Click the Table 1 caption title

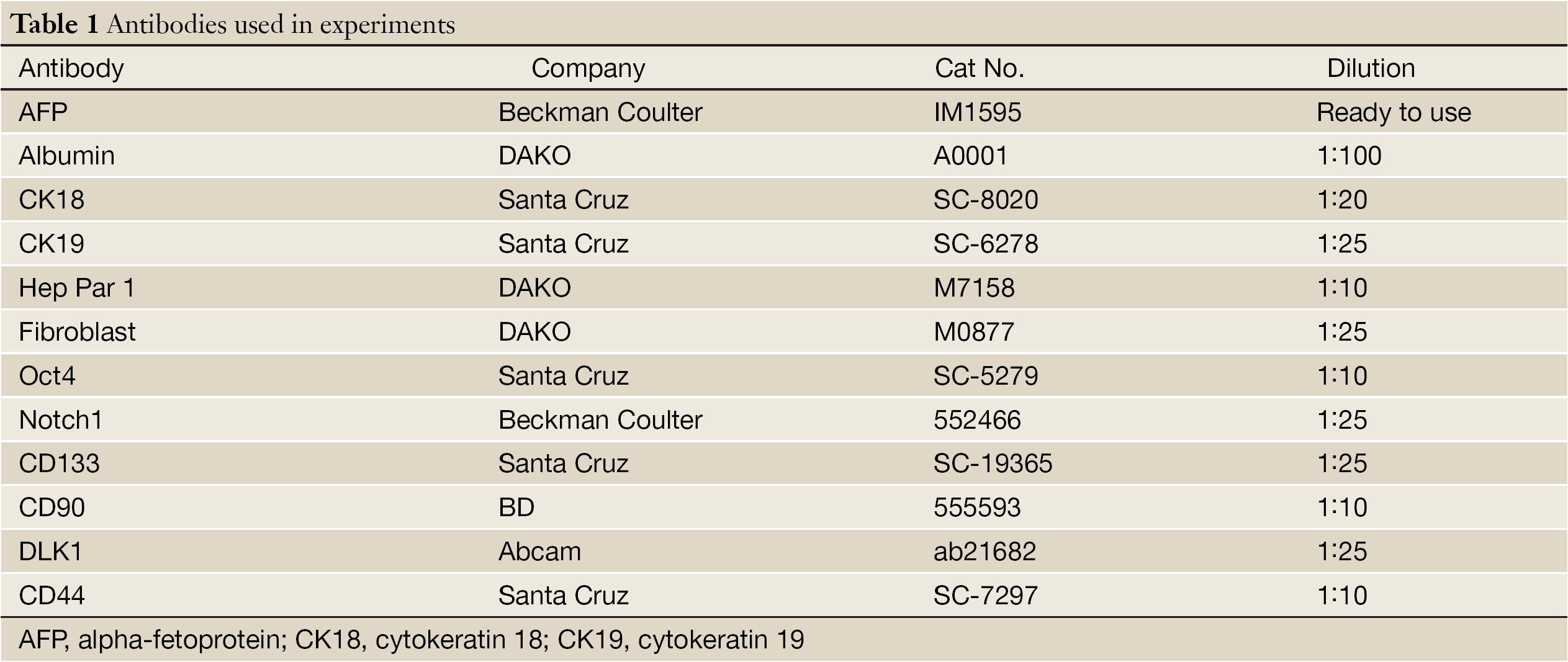coord(233,24)
